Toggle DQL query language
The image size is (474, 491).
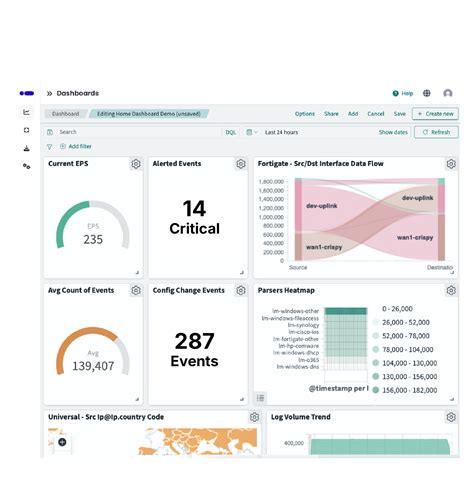click(x=231, y=132)
